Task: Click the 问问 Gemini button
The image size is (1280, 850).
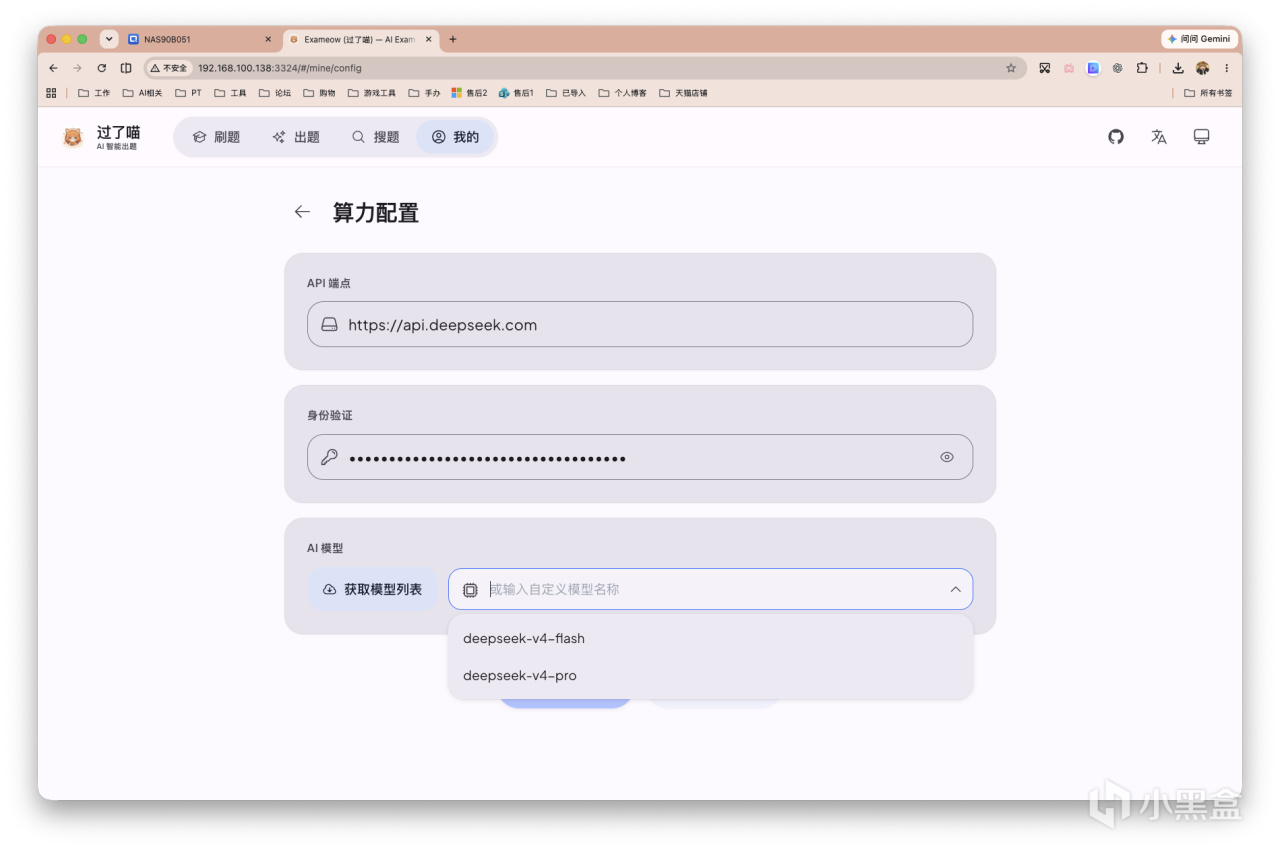Action: tap(1200, 39)
